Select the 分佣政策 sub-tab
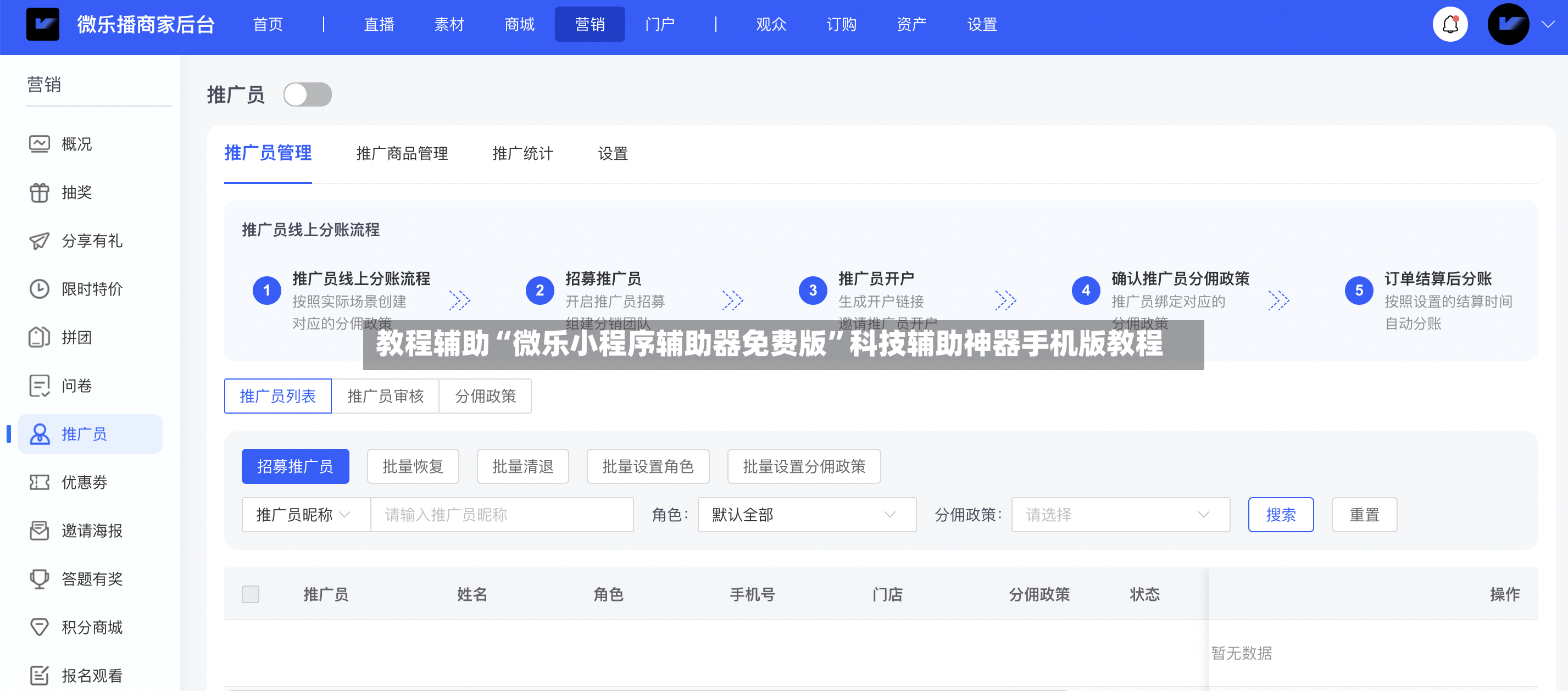This screenshot has width=1568, height=691. (485, 397)
